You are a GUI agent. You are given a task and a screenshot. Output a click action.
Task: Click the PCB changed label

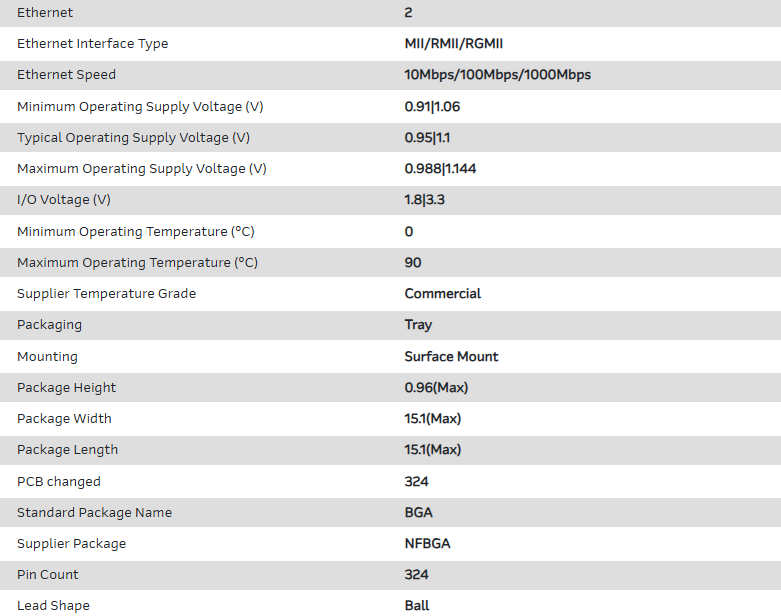click(59, 482)
